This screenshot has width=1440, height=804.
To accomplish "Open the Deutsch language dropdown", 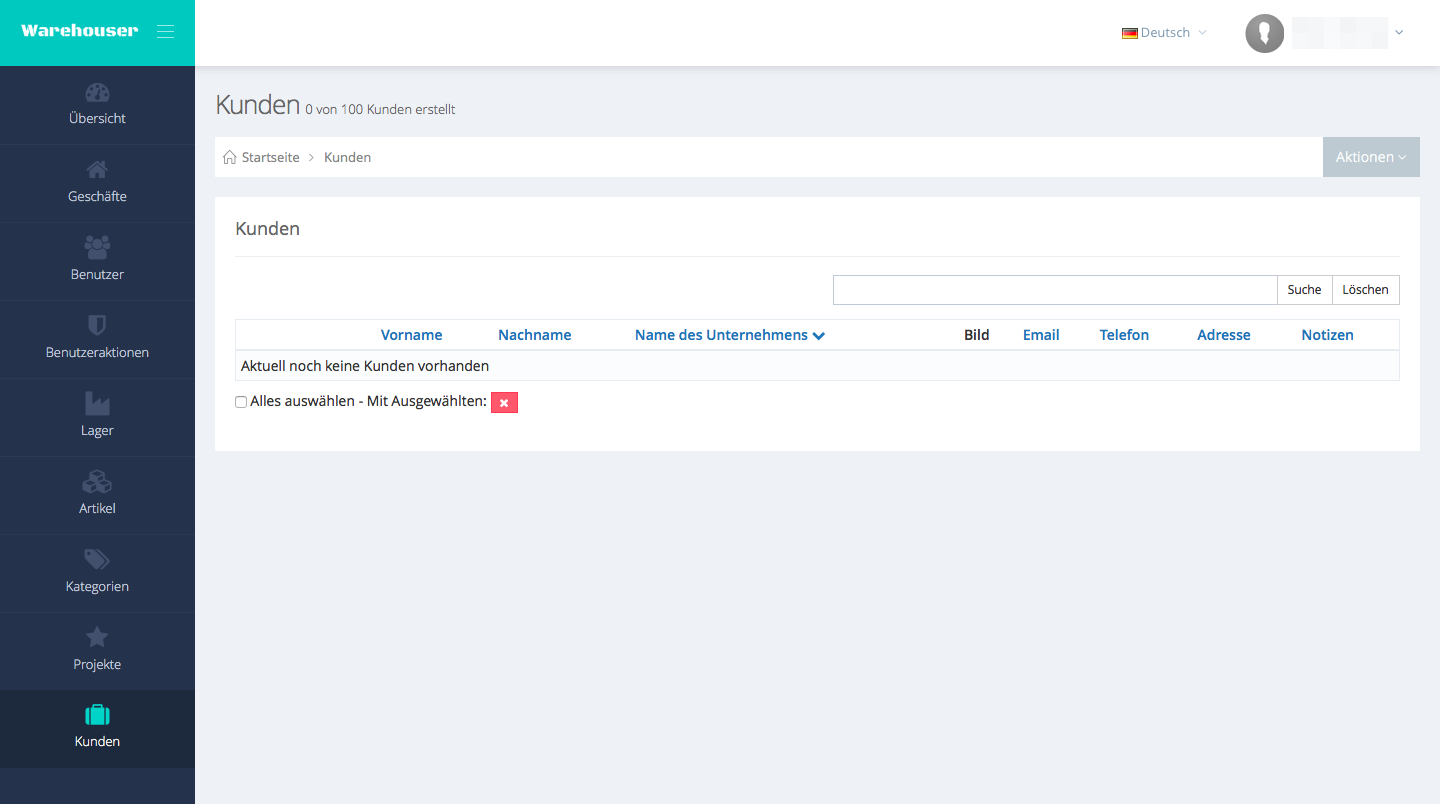I will point(1164,33).
